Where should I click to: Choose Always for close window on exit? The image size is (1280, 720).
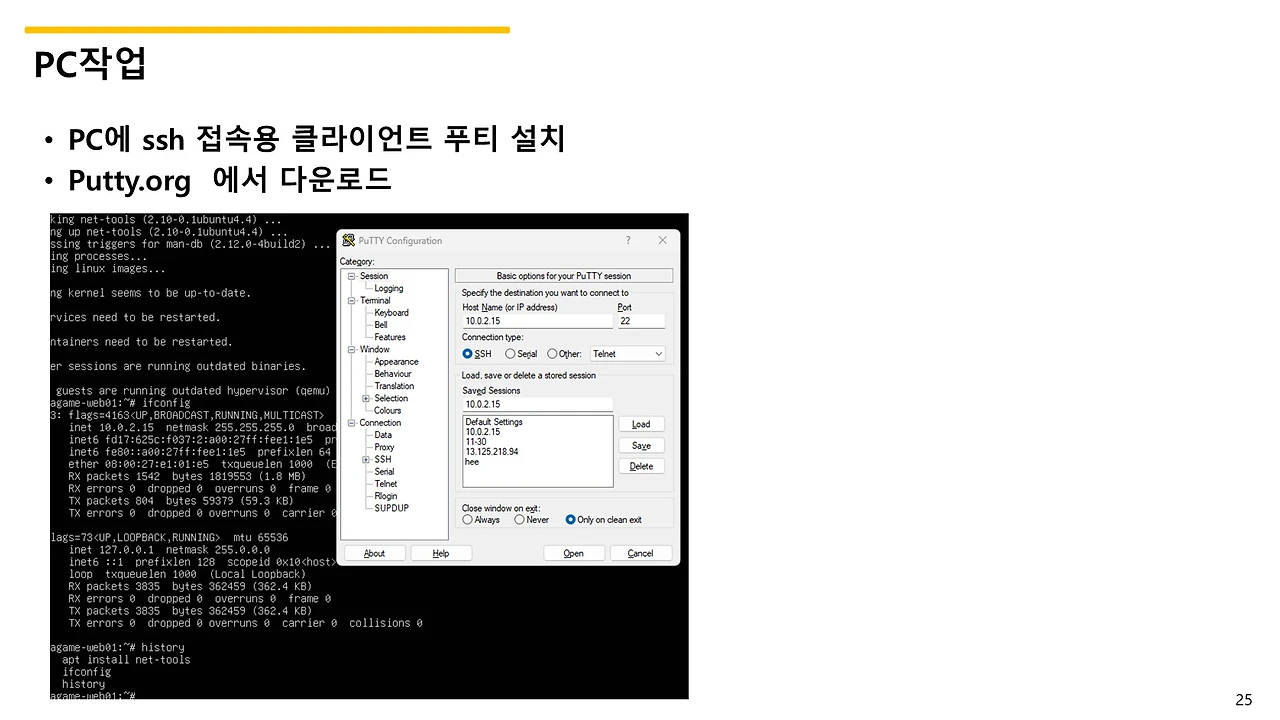point(468,519)
